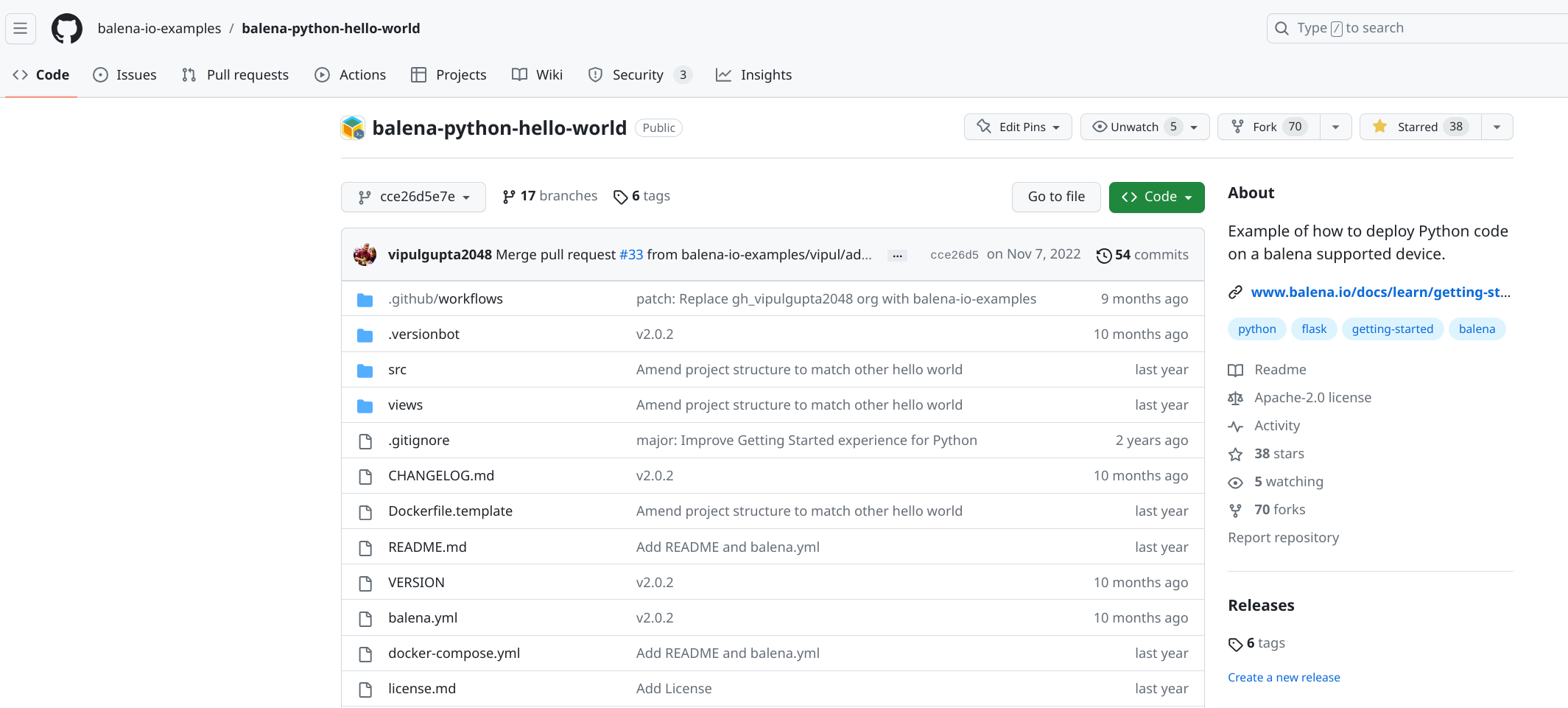Click the Activity pulse icon

click(x=1235, y=427)
